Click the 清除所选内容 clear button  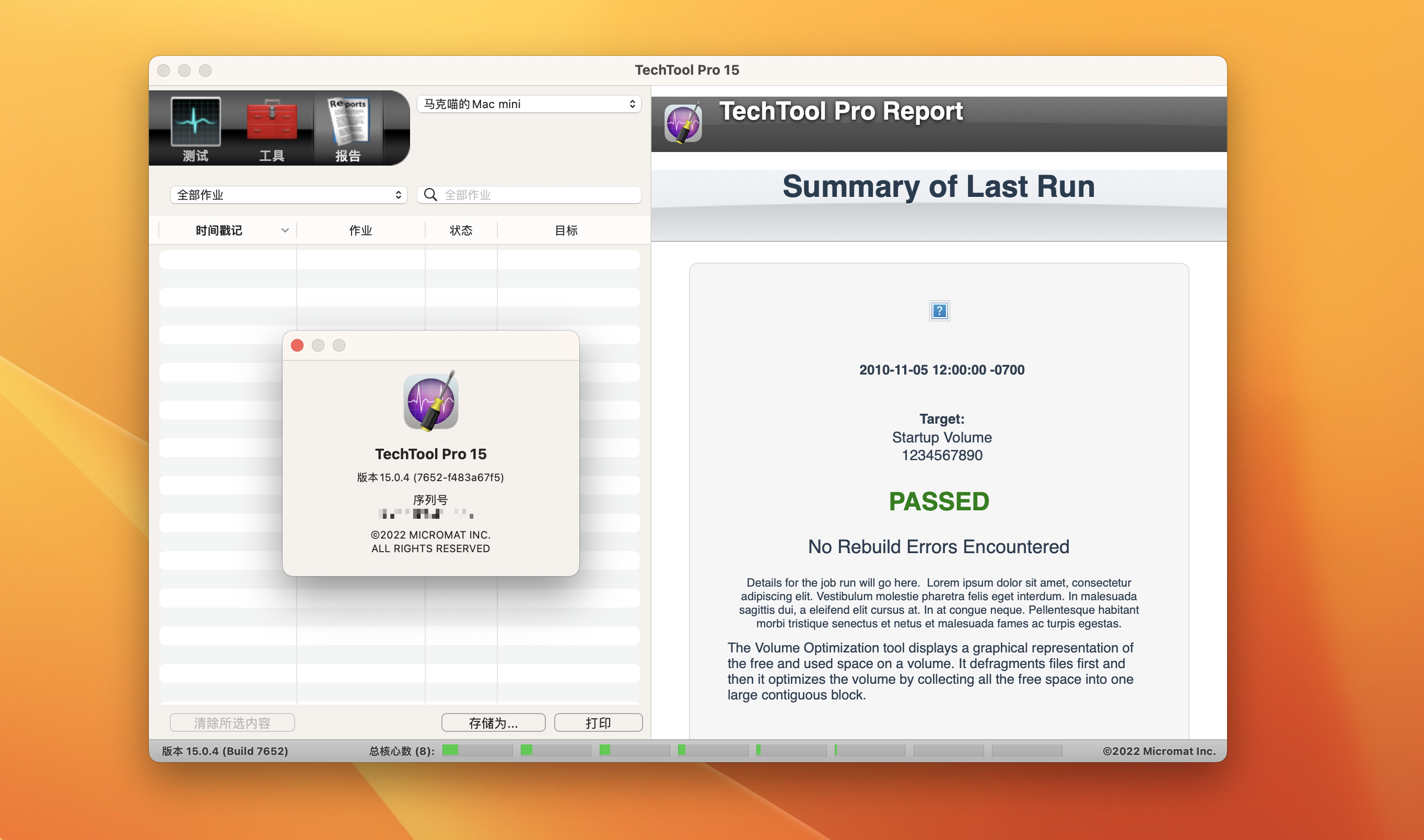coord(232,723)
